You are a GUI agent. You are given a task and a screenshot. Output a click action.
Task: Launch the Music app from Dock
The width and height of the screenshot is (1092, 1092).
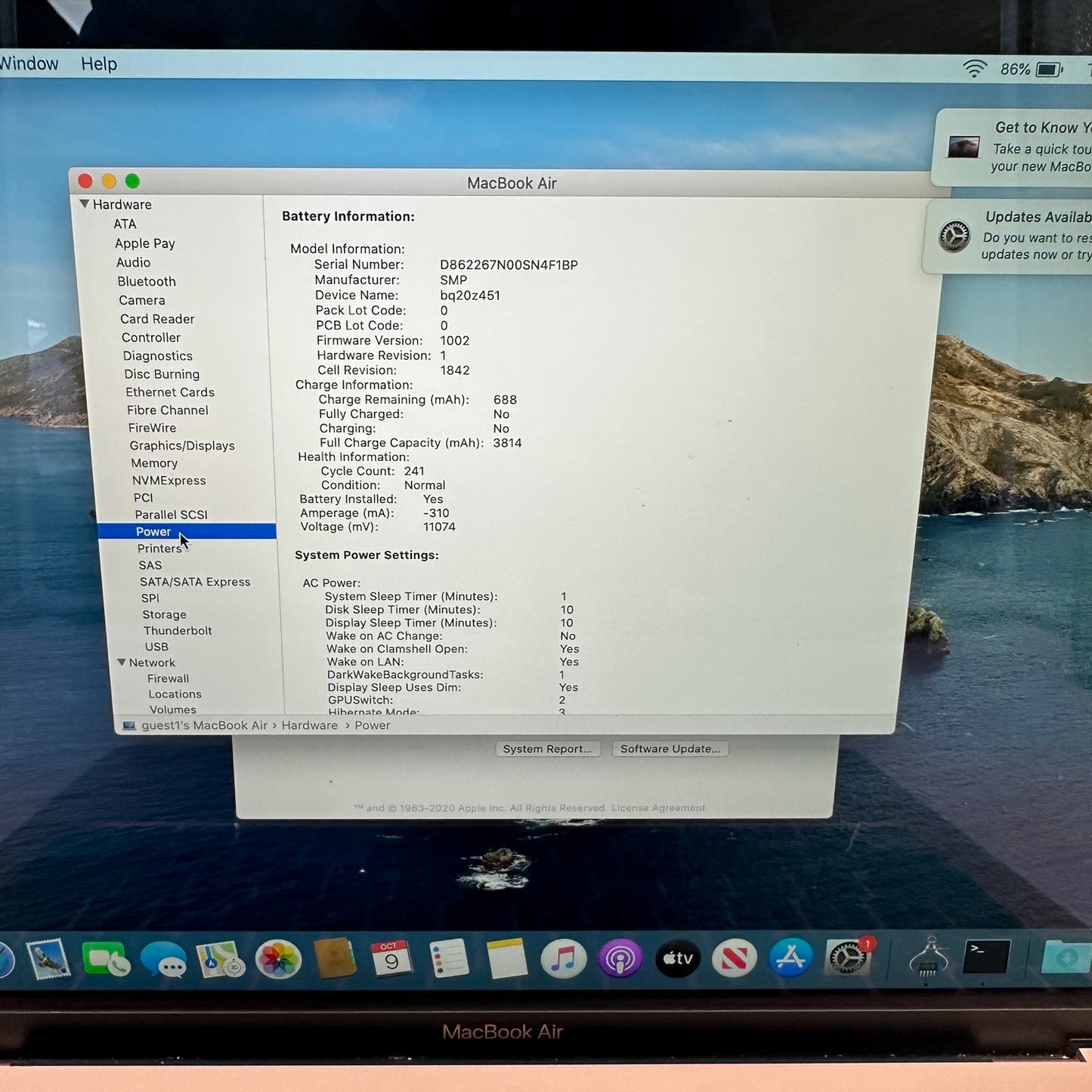pos(563,959)
